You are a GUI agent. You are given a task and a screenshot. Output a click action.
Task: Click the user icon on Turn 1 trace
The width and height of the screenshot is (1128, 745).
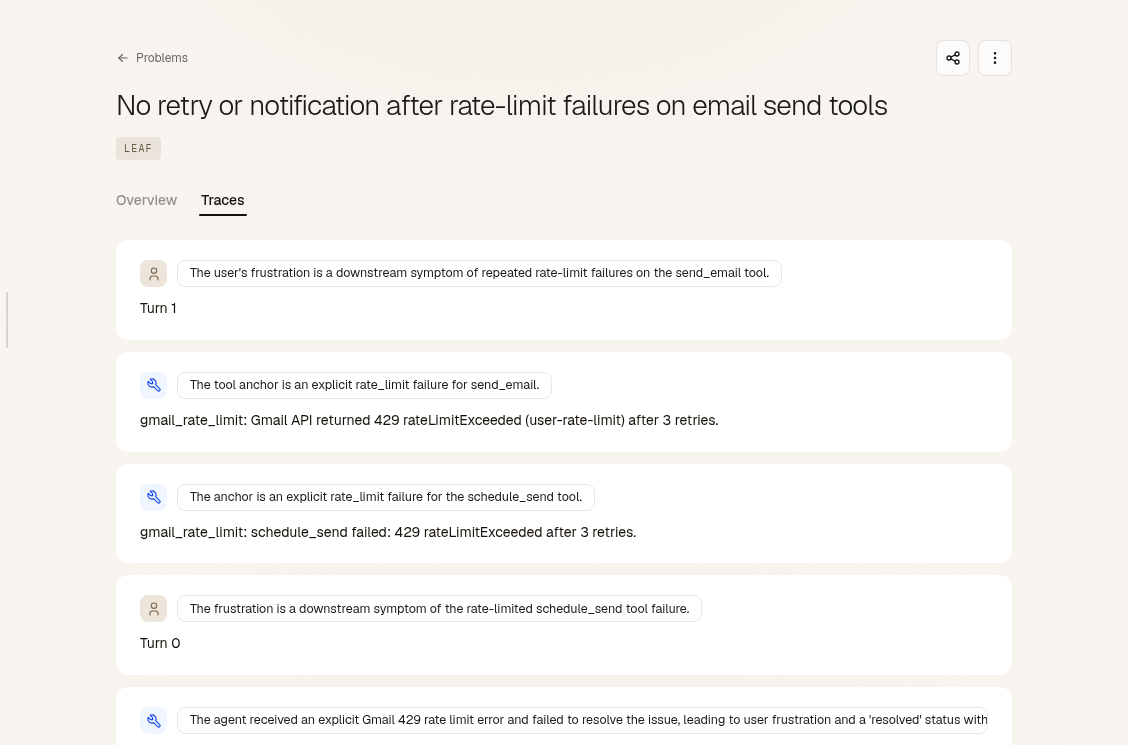153,273
